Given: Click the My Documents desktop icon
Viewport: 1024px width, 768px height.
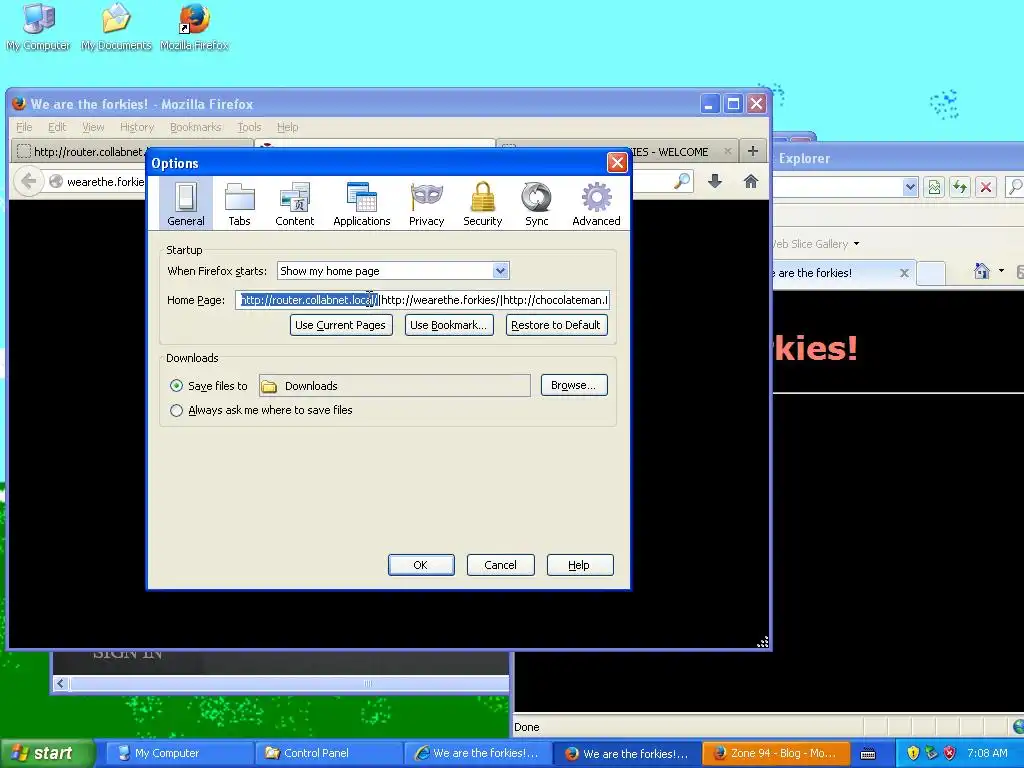Looking at the screenshot, I should 116,27.
